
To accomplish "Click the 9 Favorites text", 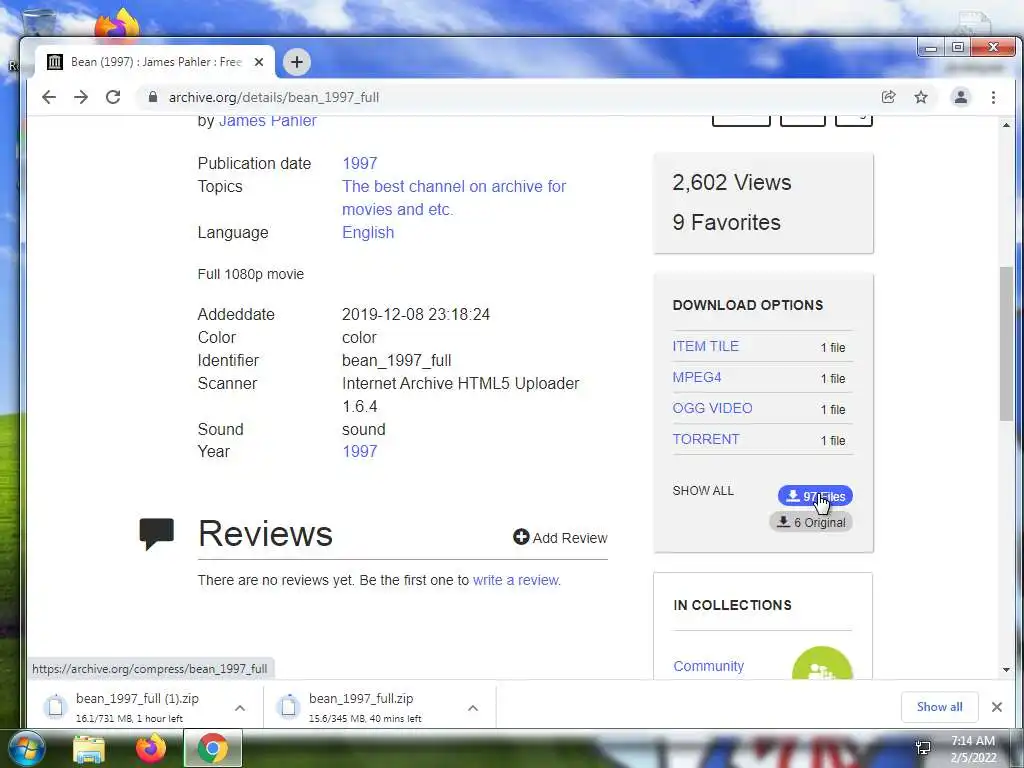I will [726, 222].
